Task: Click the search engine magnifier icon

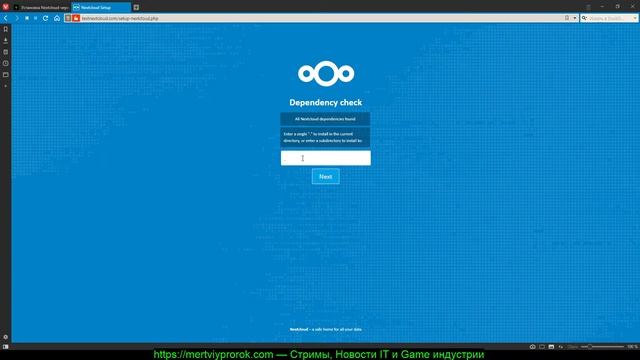Action: pyautogui.click(x=584, y=18)
